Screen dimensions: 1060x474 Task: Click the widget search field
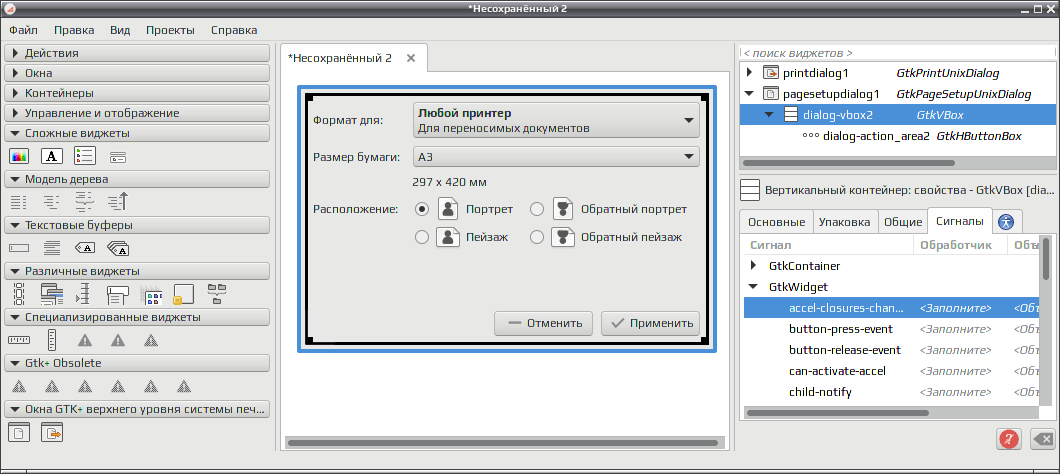pos(898,53)
